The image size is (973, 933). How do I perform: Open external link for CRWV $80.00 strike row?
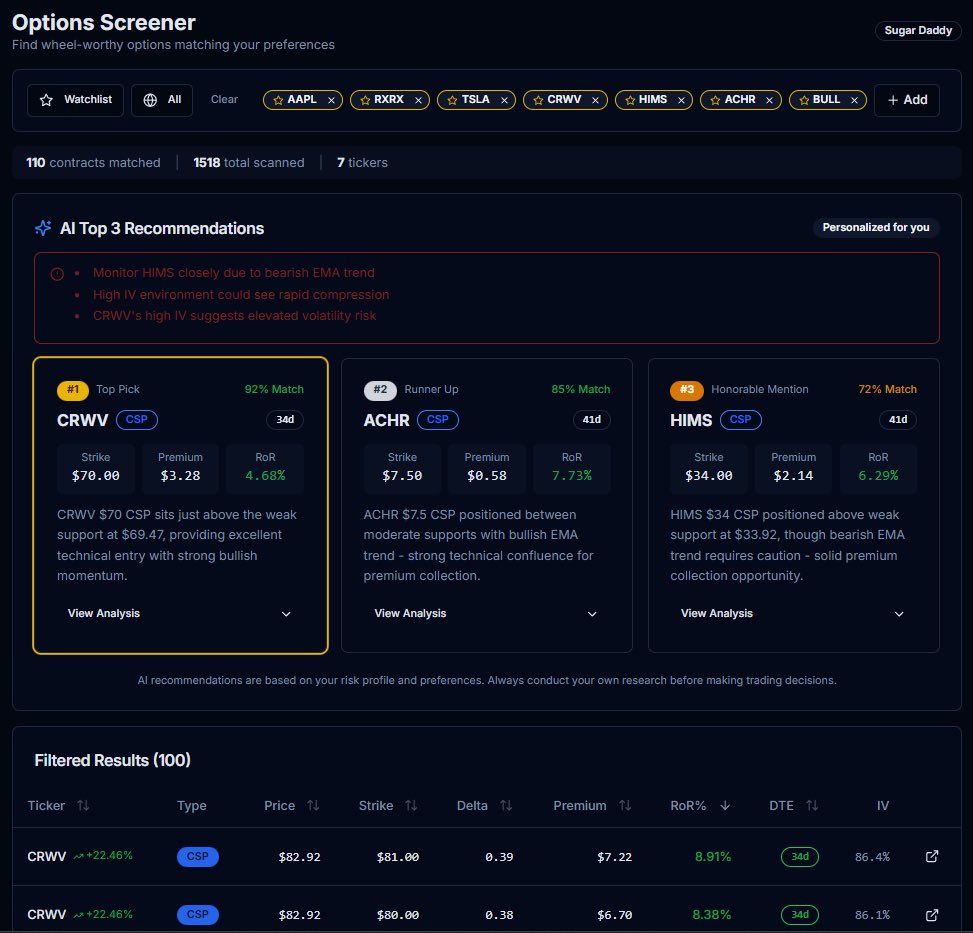[932, 915]
